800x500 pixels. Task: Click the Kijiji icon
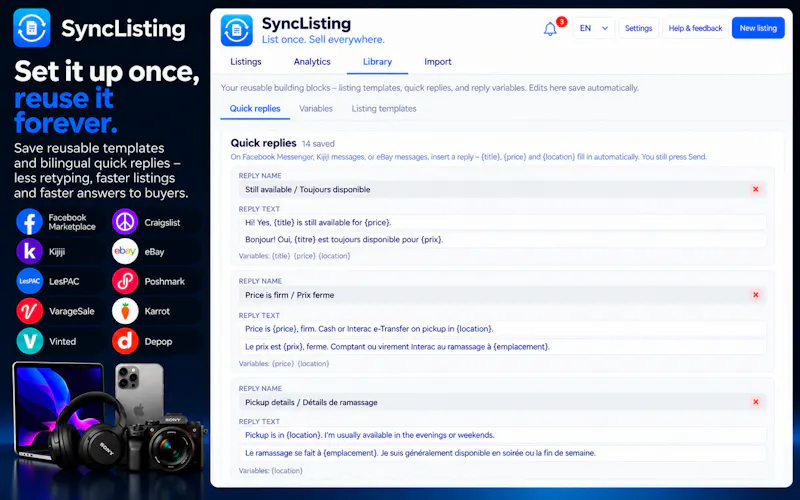pos(29,251)
